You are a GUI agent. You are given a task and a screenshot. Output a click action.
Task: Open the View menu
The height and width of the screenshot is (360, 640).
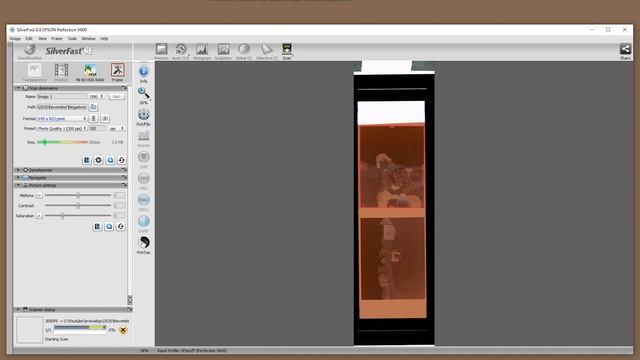point(42,39)
